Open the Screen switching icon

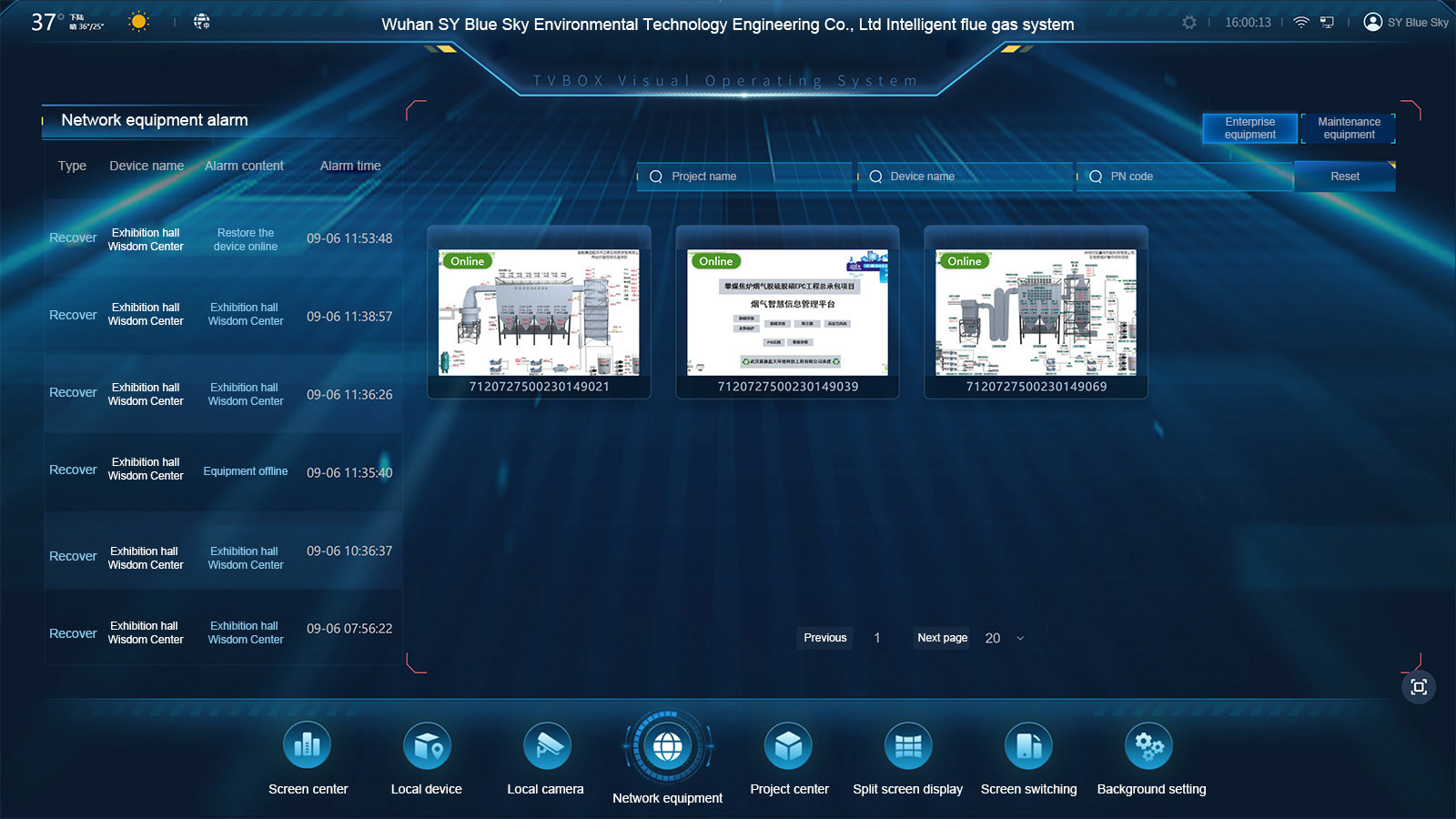(x=1028, y=746)
